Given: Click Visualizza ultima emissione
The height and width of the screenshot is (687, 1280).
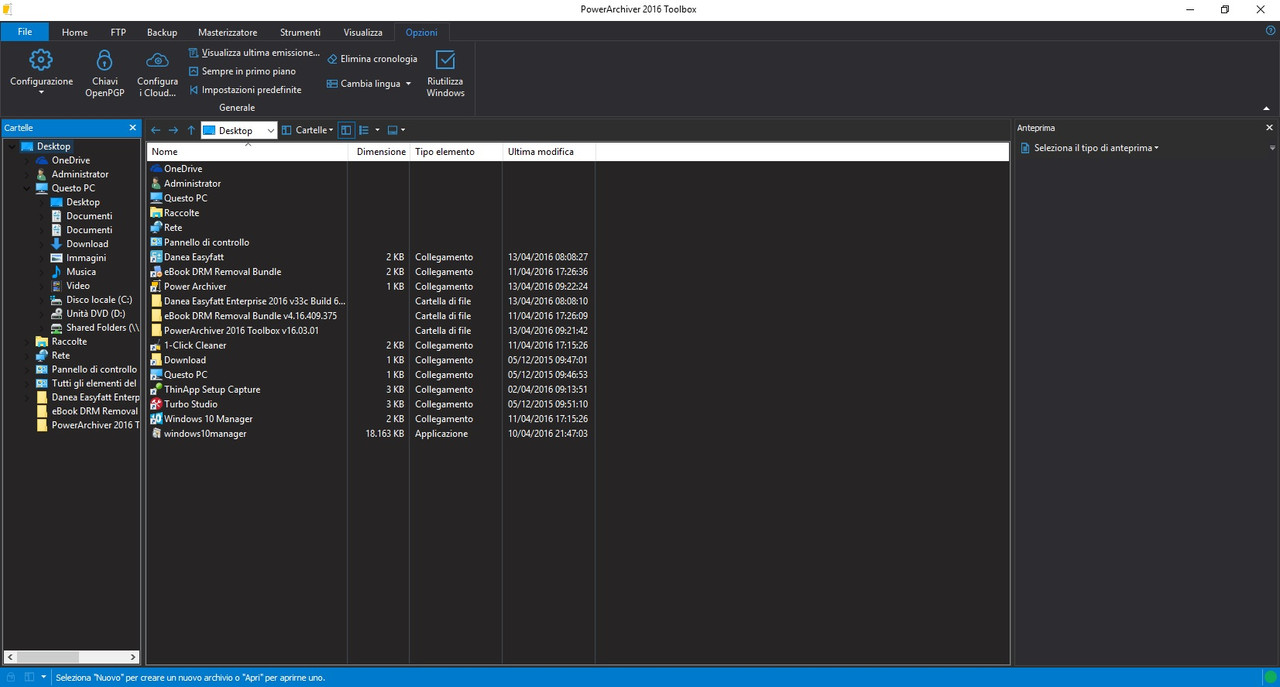Looking at the screenshot, I should (x=254, y=52).
